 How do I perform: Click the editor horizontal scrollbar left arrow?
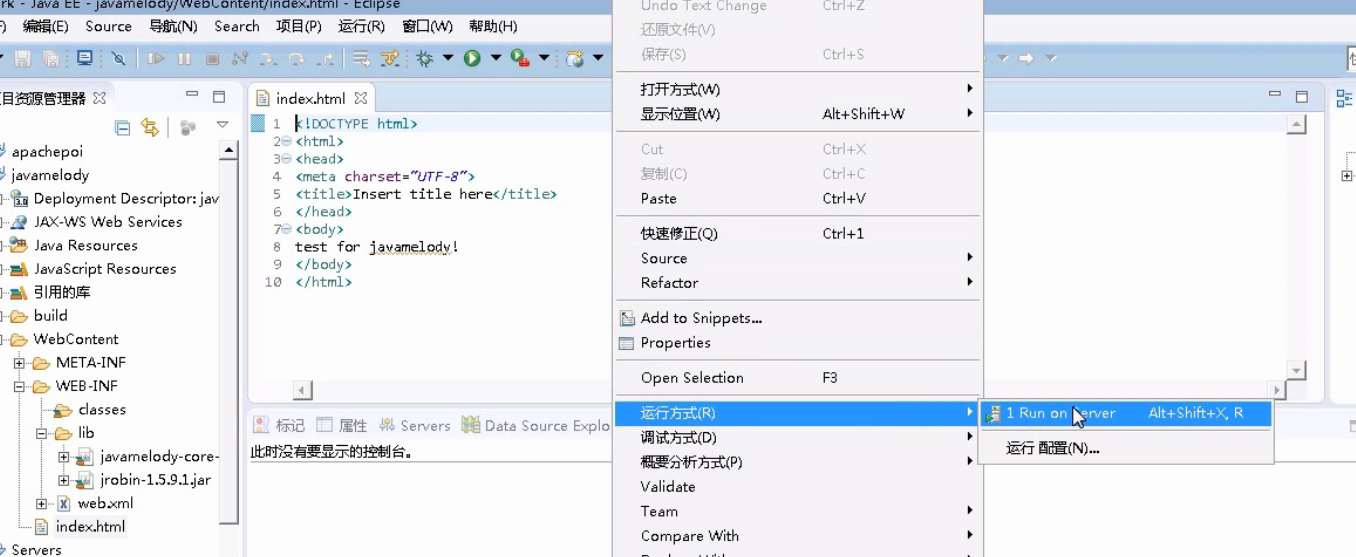pyautogui.click(x=302, y=390)
